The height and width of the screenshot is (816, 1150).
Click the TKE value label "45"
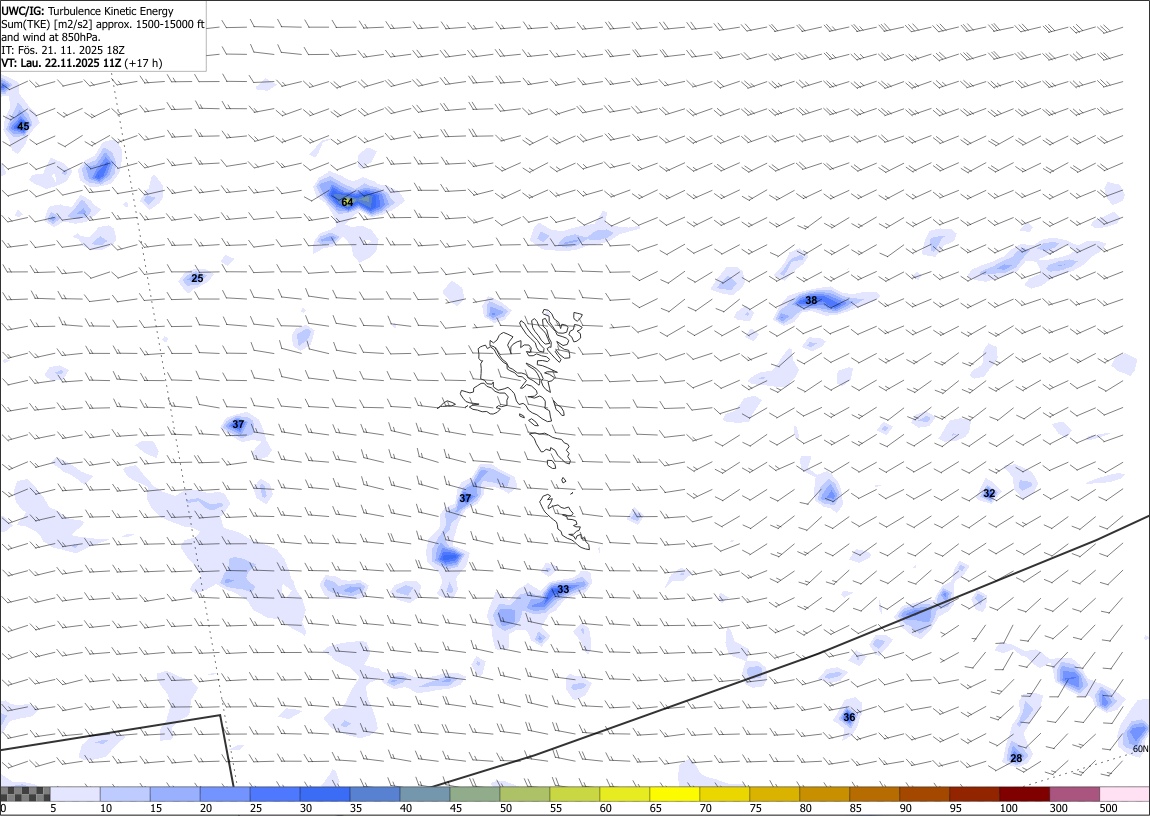23,126
